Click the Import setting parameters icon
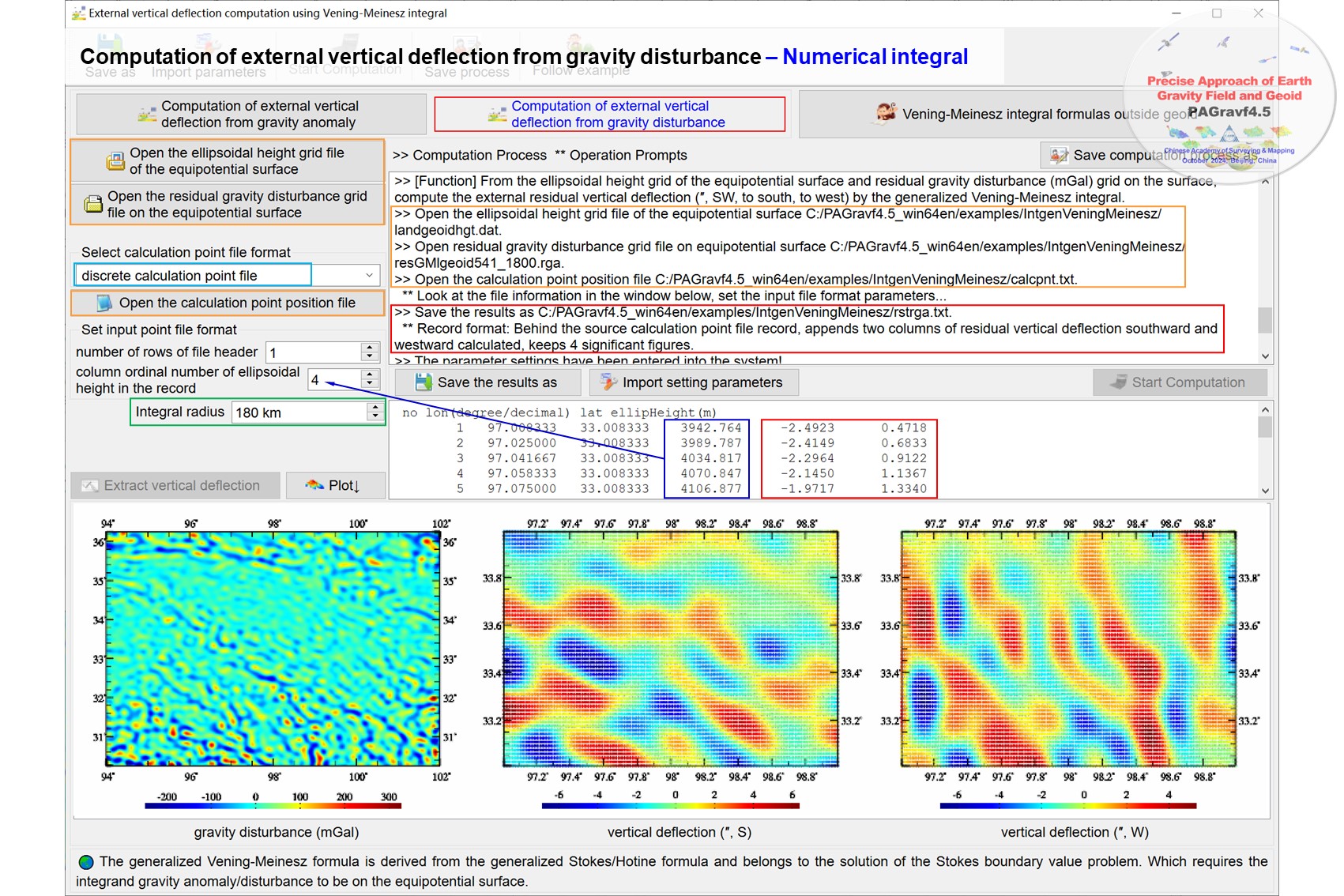 pos(608,382)
